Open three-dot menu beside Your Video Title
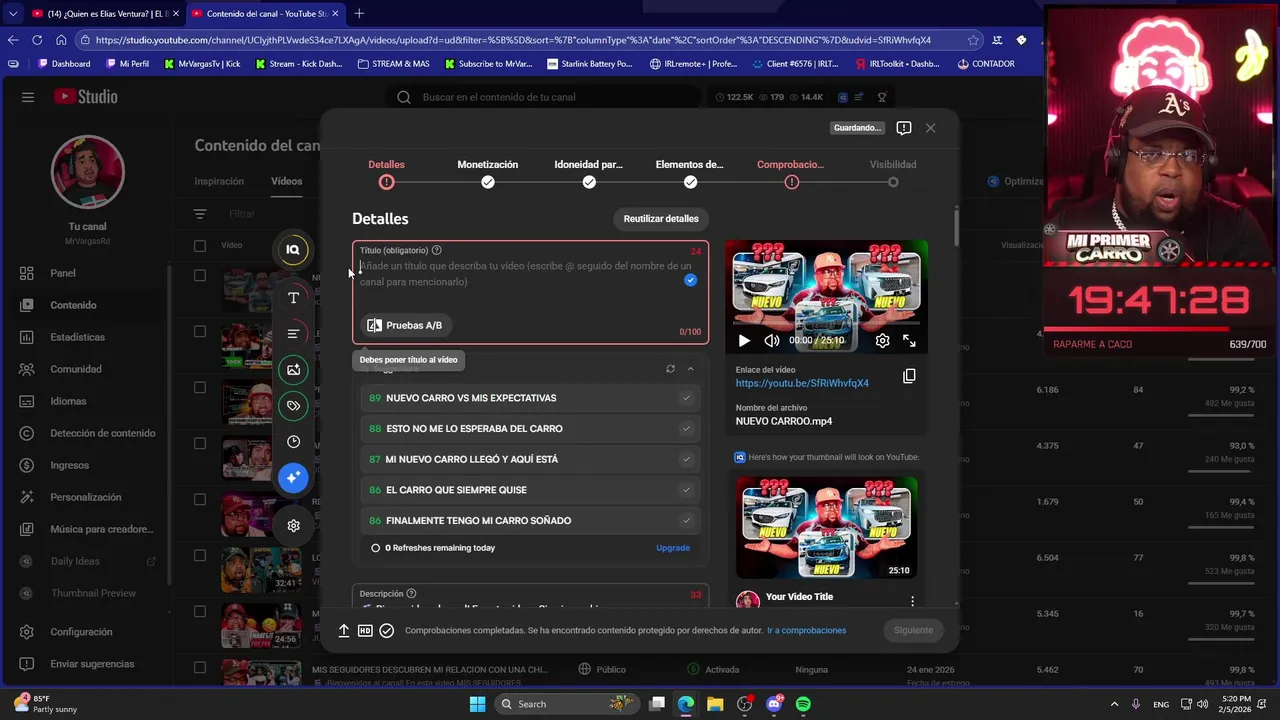This screenshot has width=1280, height=720. click(x=912, y=601)
